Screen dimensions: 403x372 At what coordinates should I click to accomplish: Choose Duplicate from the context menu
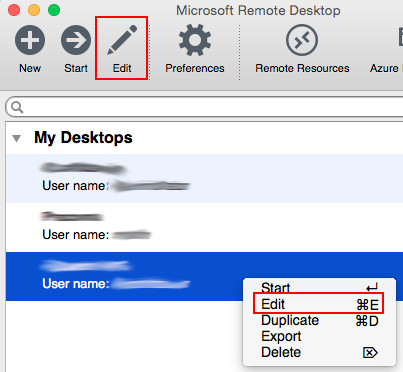tap(319, 320)
